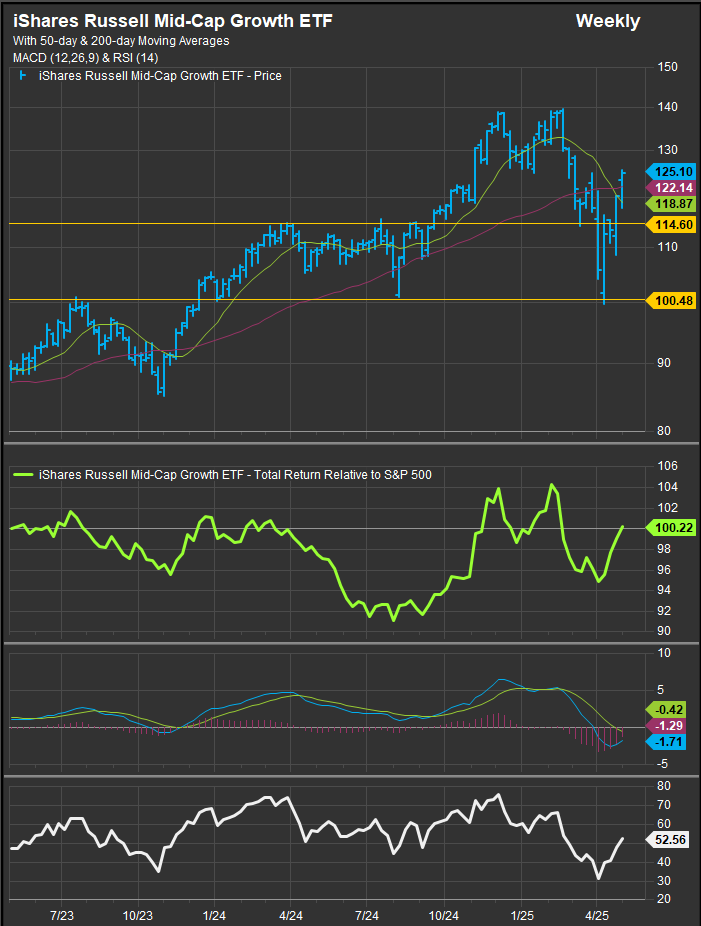Click the 102 relative return axis label

coord(668,507)
